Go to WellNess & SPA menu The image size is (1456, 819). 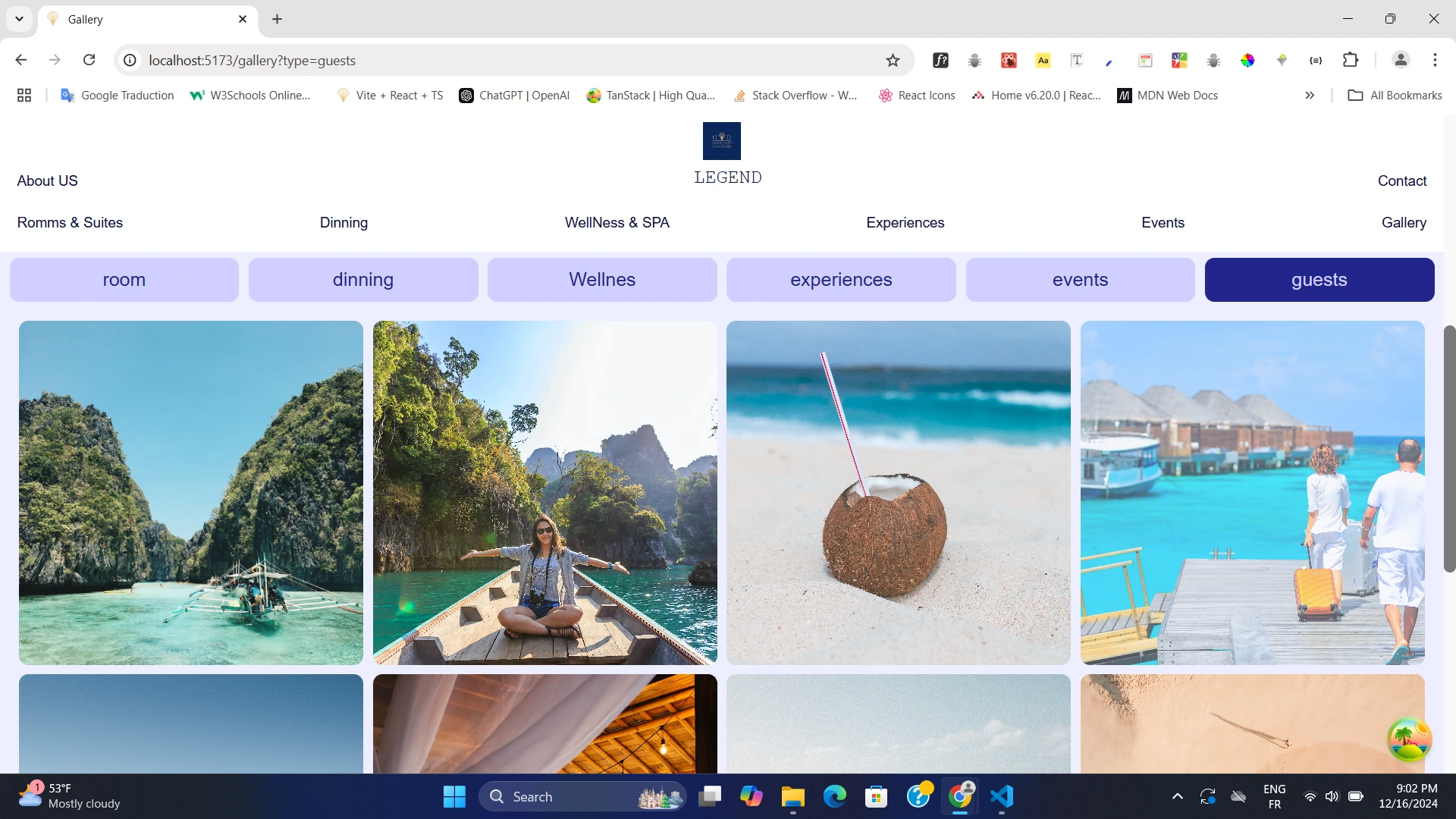point(617,223)
